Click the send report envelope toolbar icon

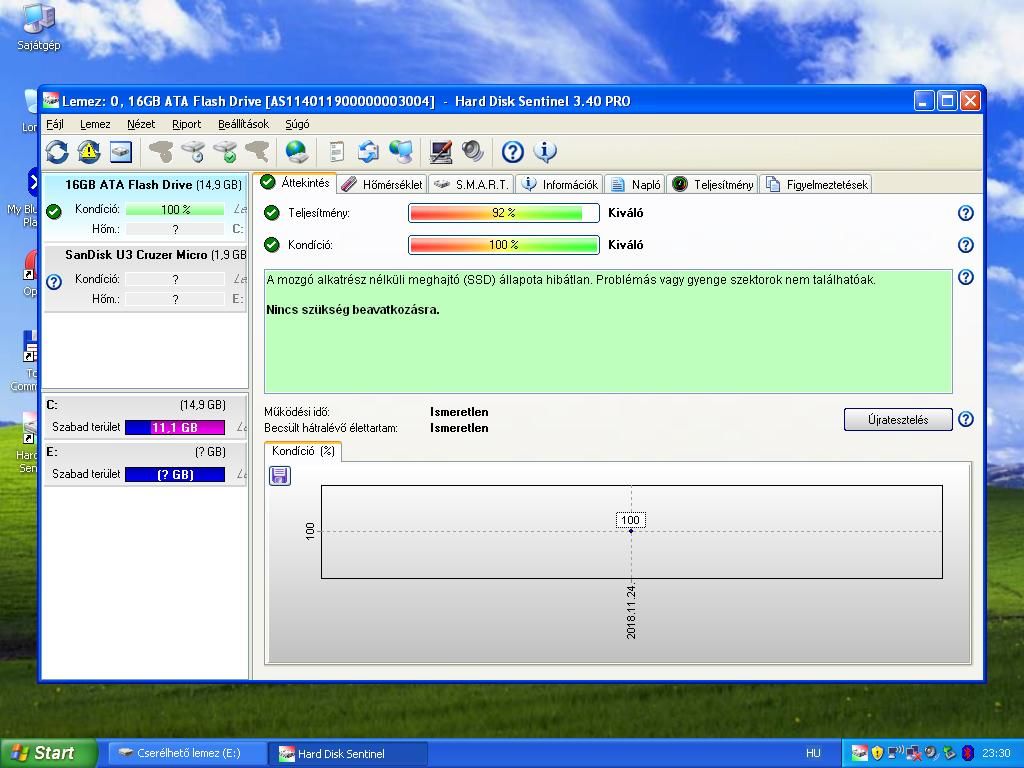click(368, 152)
